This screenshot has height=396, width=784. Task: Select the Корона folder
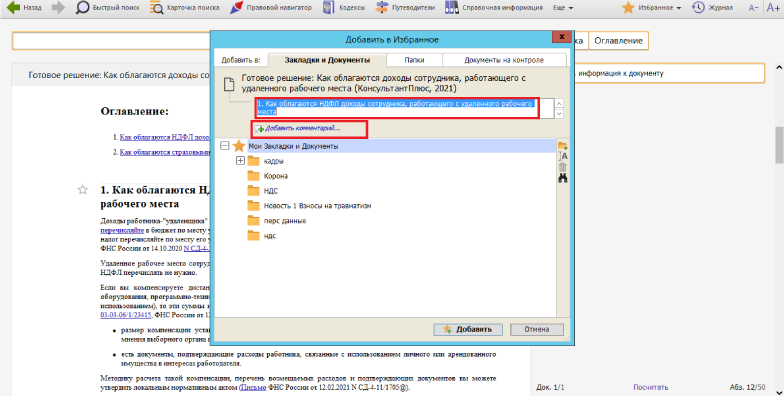pyautogui.click(x=276, y=176)
